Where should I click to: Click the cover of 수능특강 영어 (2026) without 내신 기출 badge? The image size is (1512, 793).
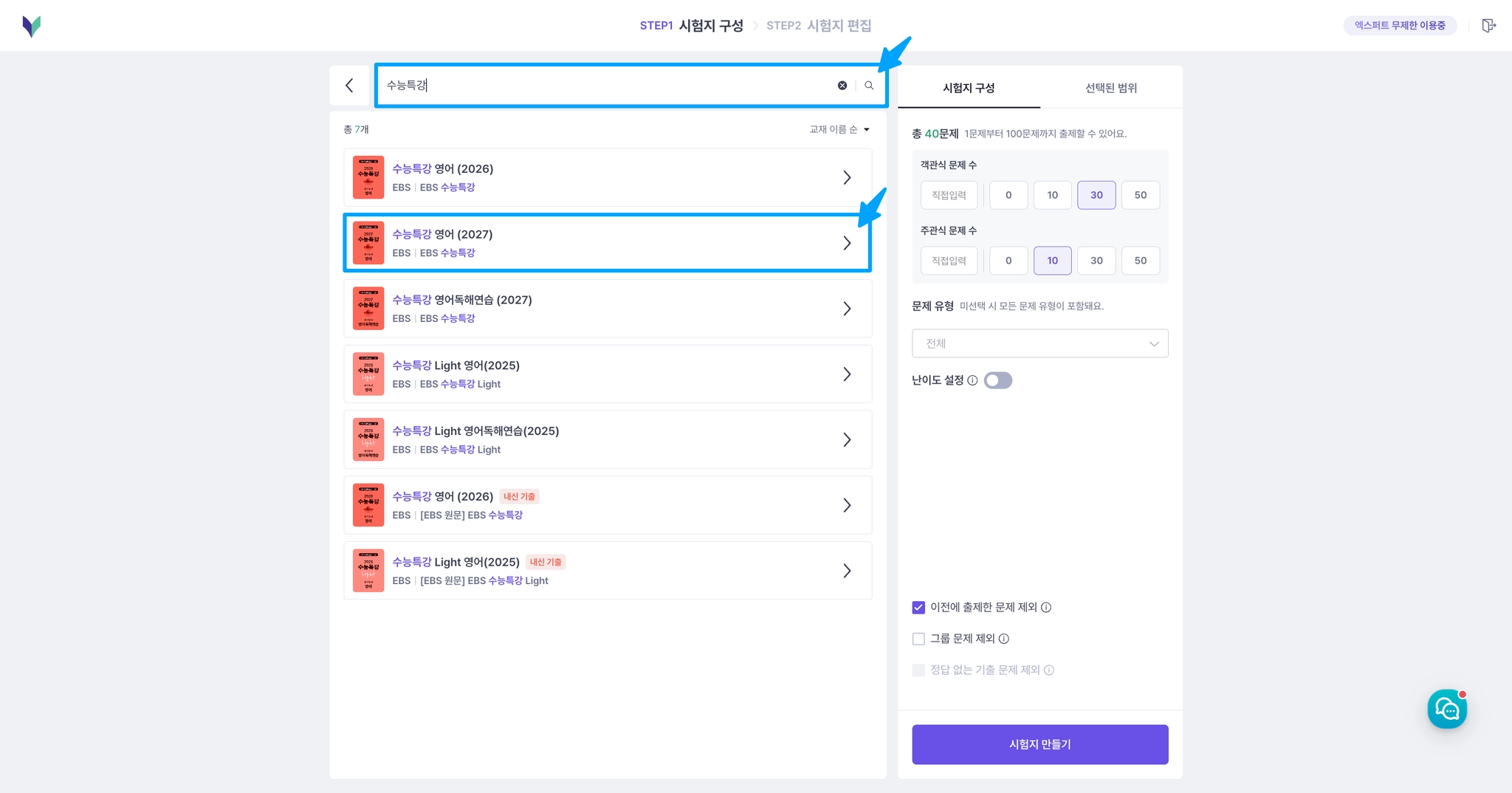tap(368, 177)
